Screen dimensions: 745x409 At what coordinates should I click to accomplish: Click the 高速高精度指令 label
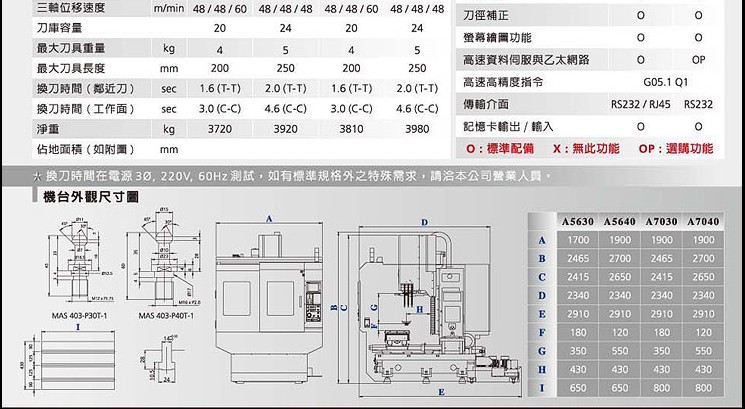(x=503, y=82)
